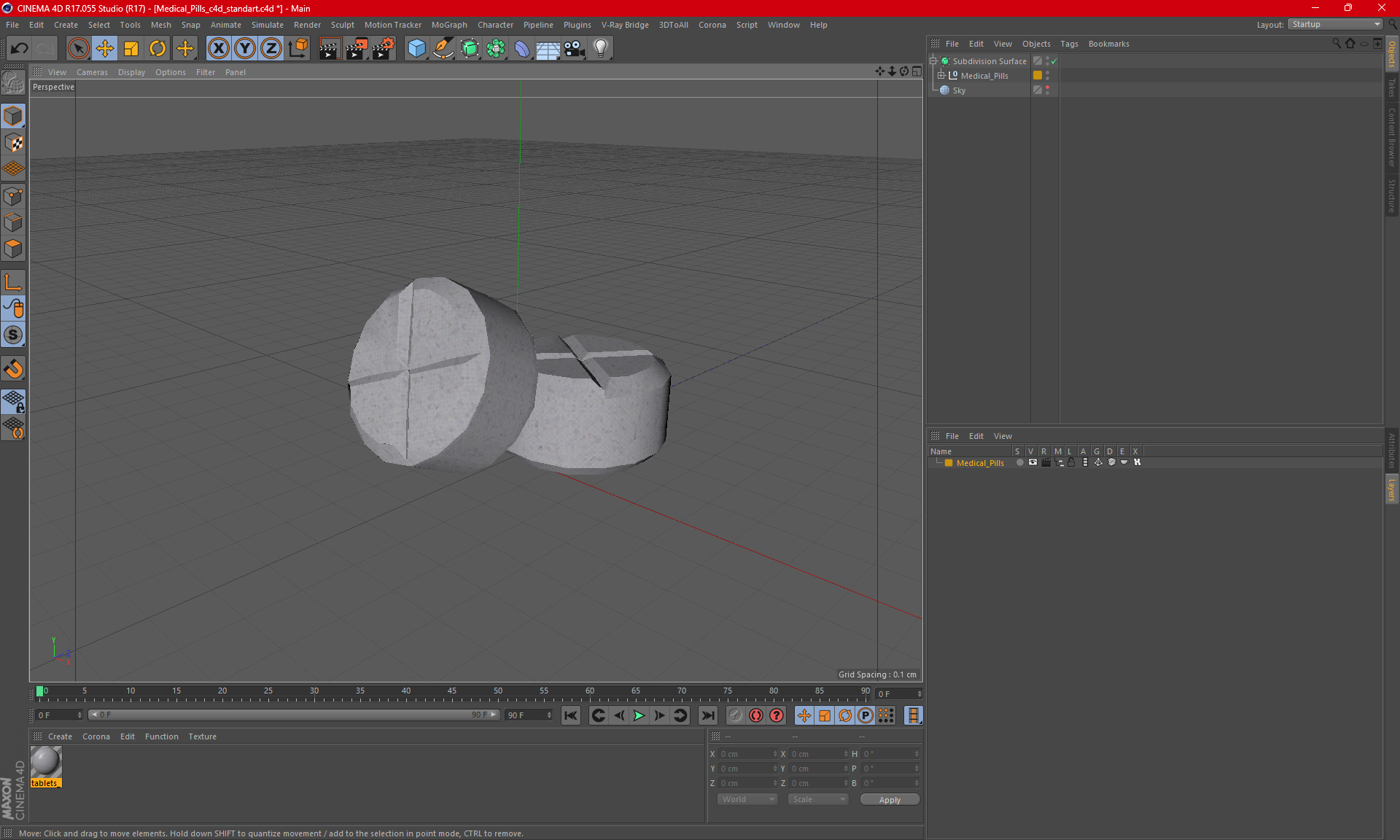Open Edit Render Settings icon
The width and height of the screenshot is (1400, 840).
pos(384,48)
